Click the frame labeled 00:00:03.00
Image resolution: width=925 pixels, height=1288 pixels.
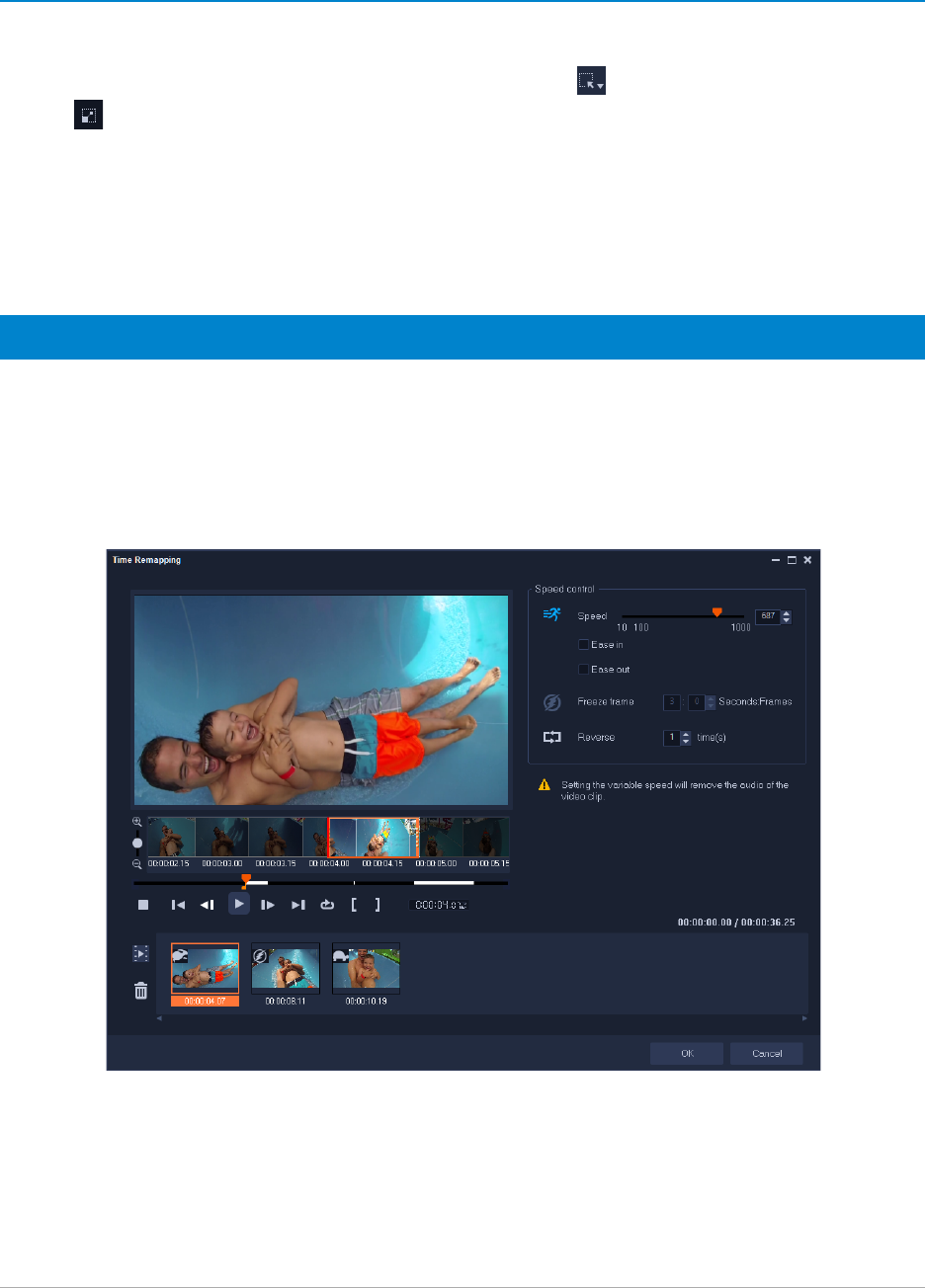[222, 837]
